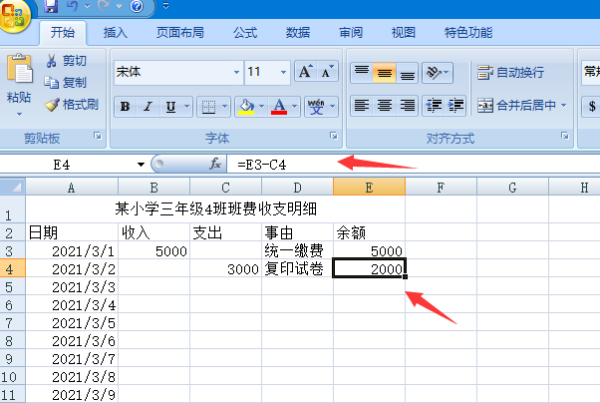This screenshot has height=403, width=600.
Task: Open the help question mark icon
Action: [x=137, y=6]
